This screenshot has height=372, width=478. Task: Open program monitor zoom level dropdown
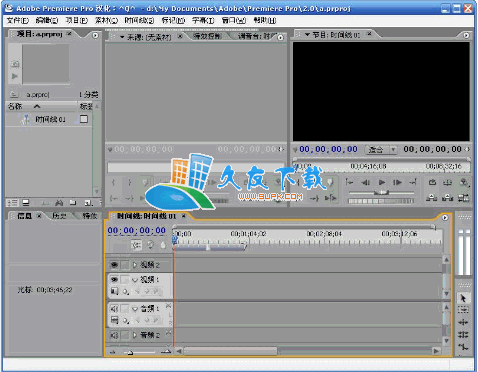pos(381,150)
